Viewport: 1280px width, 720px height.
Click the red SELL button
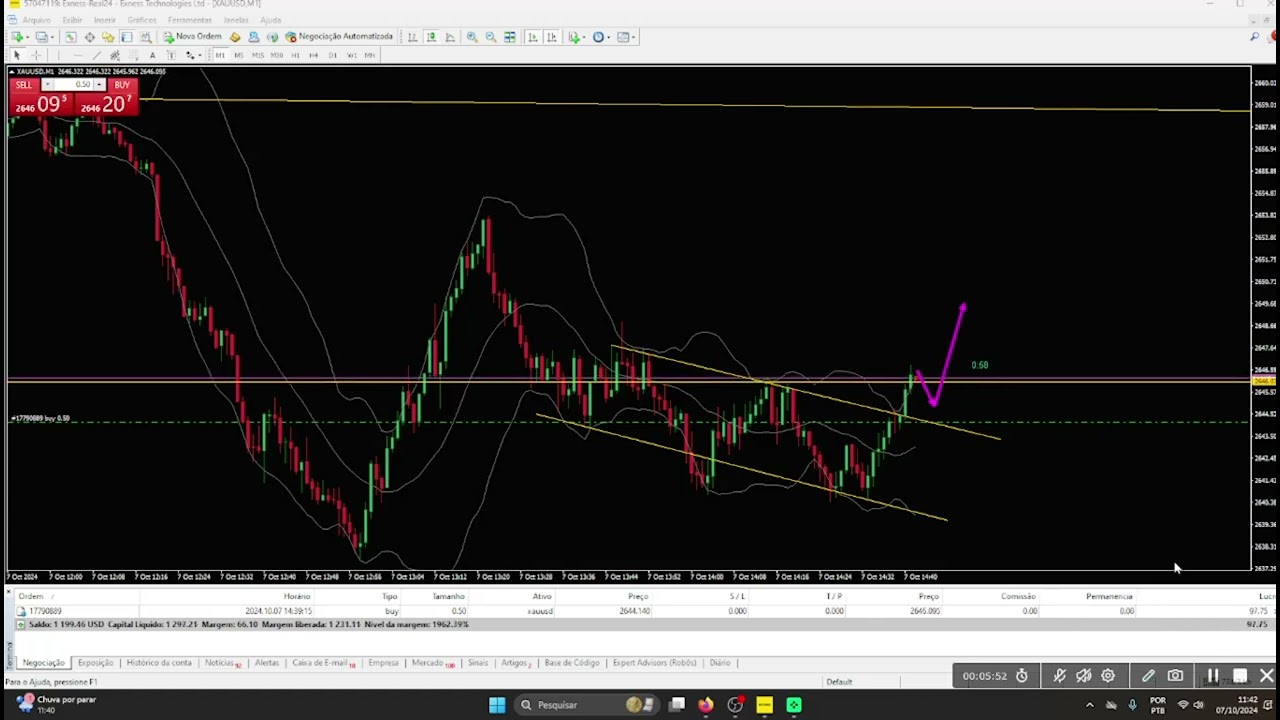coord(24,85)
